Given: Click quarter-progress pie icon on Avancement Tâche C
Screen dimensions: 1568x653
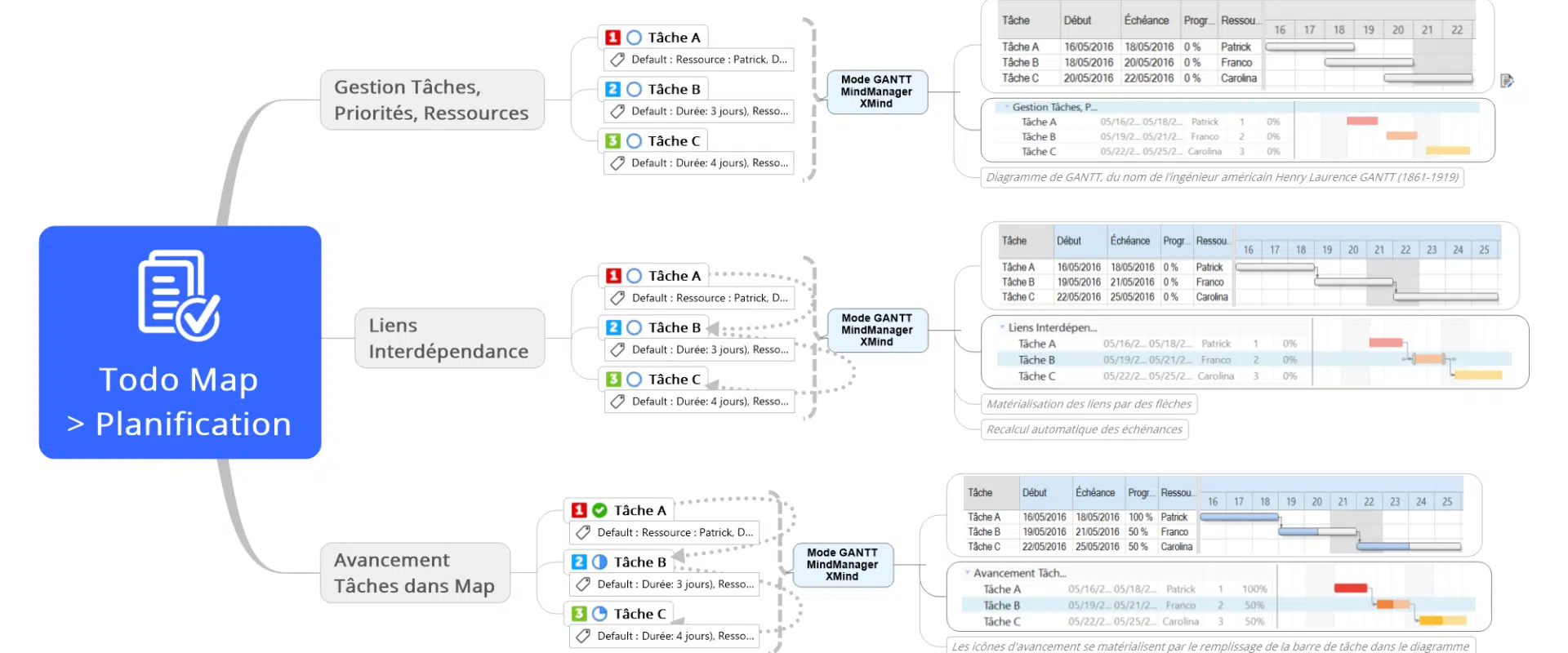Looking at the screenshot, I should (599, 613).
